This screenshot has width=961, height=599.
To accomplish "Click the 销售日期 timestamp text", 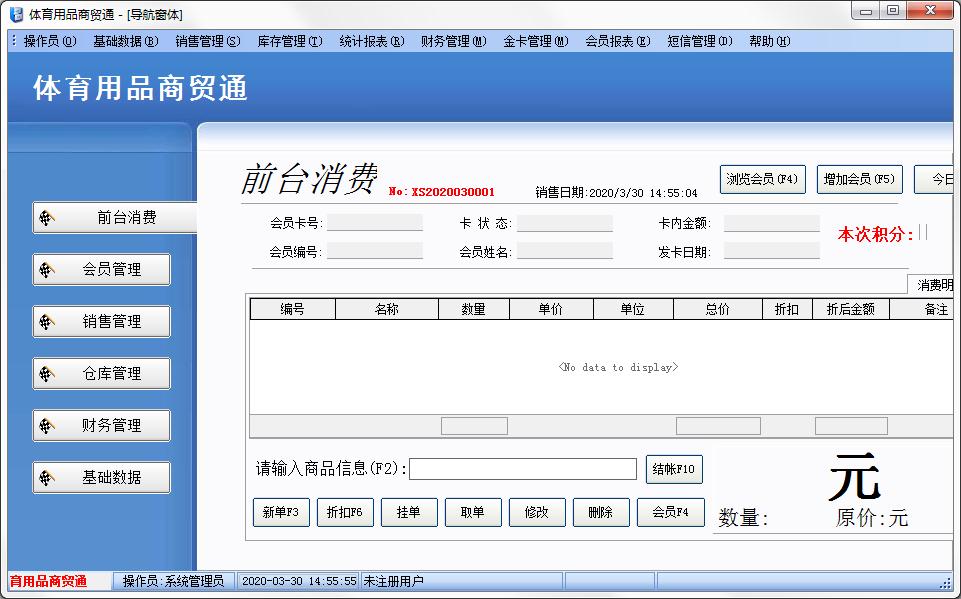I will point(617,193).
